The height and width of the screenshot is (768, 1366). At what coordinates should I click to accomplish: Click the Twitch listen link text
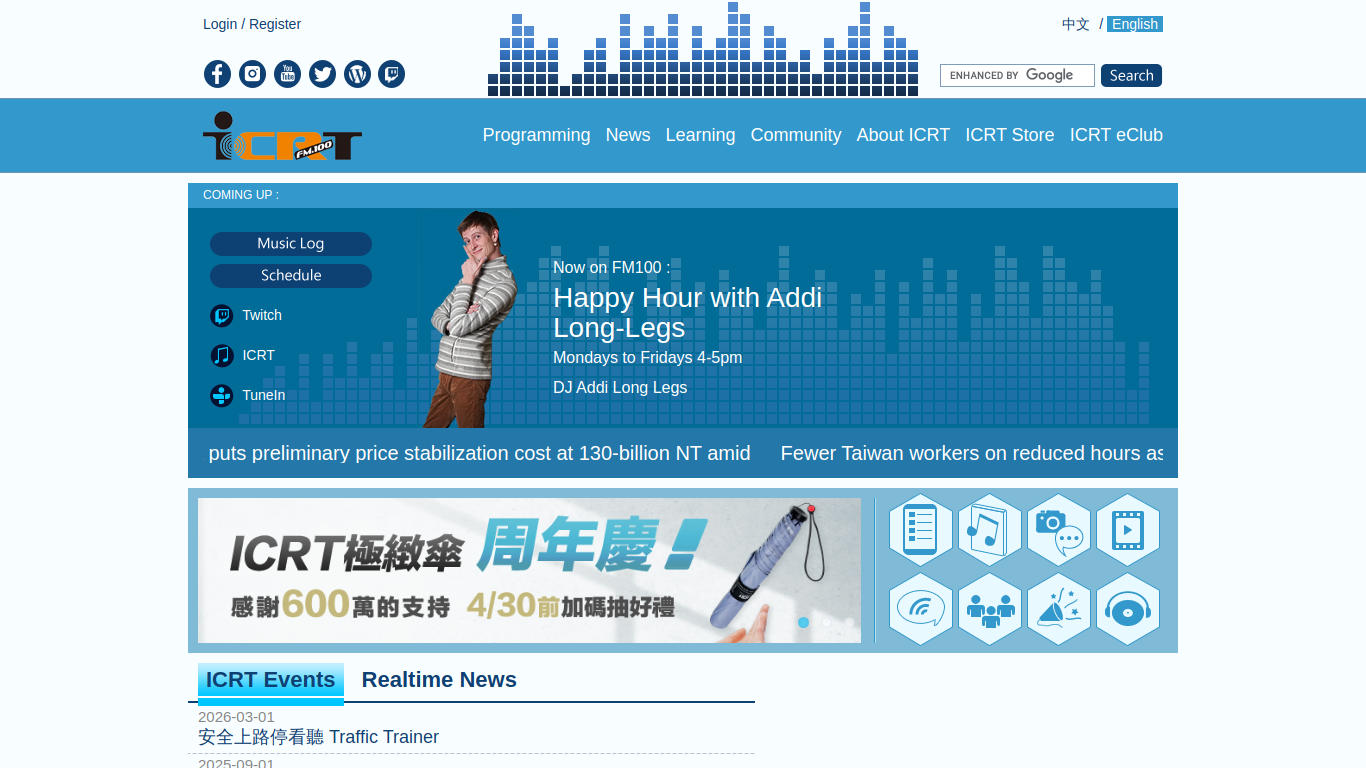click(262, 315)
